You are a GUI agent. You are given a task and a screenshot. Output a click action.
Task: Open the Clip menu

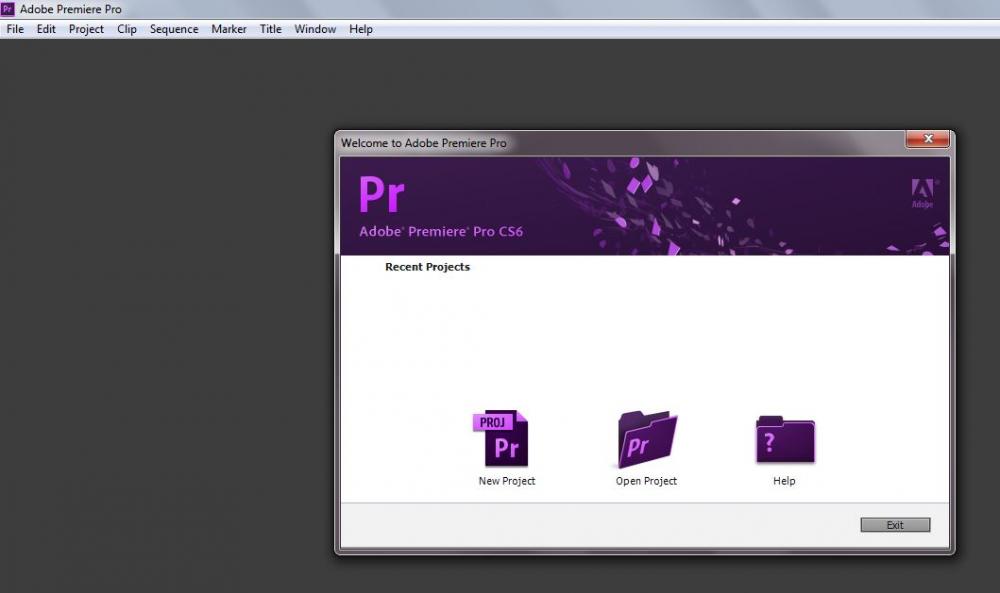point(127,29)
